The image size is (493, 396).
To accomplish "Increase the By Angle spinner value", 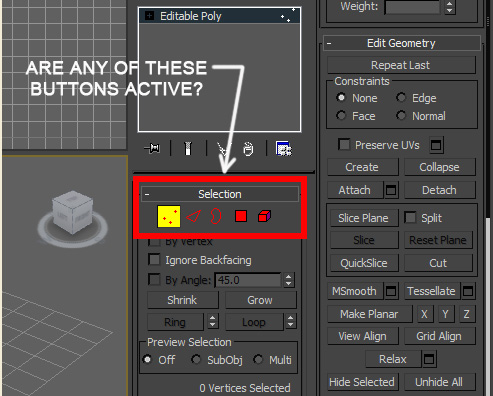I will tap(289, 276).
